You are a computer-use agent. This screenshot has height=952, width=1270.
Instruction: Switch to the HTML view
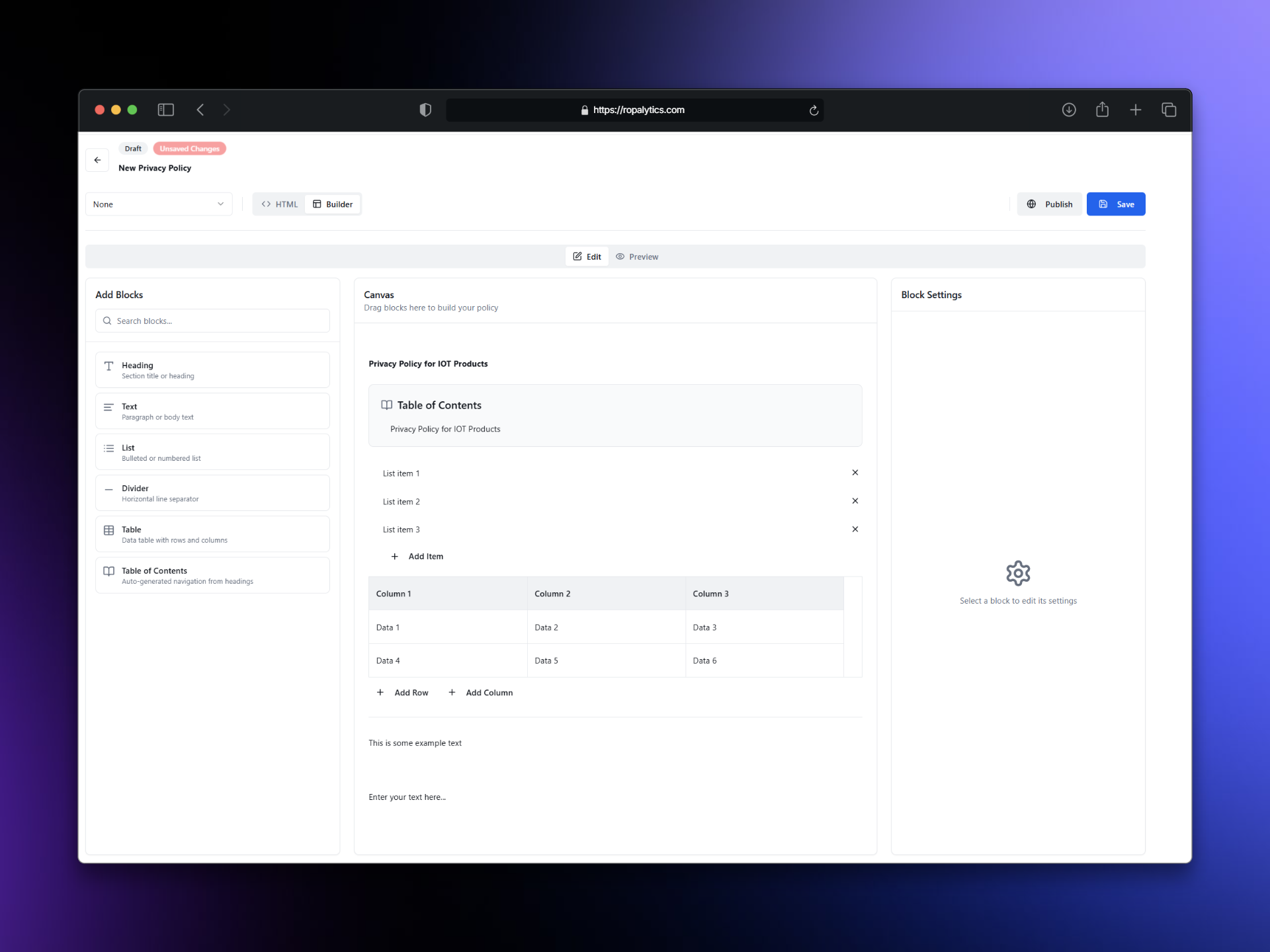point(280,204)
